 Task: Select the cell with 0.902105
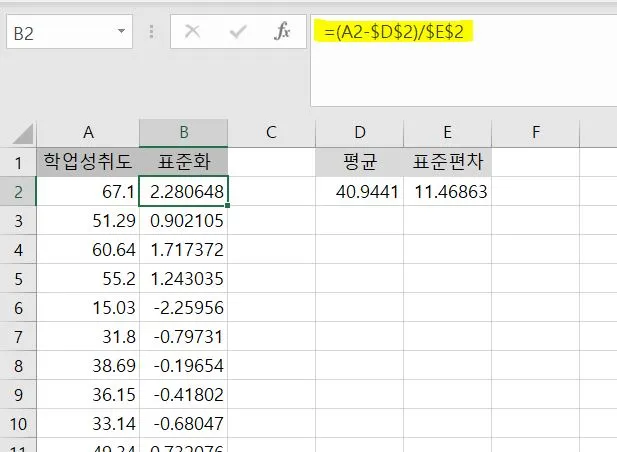(x=184, y=220)
